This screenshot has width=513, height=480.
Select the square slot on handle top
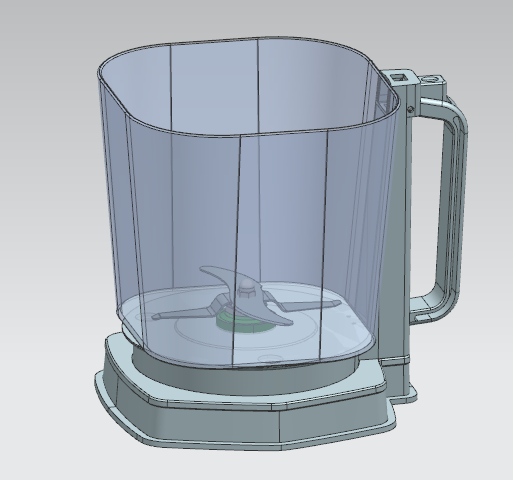(x=398, y=77)
